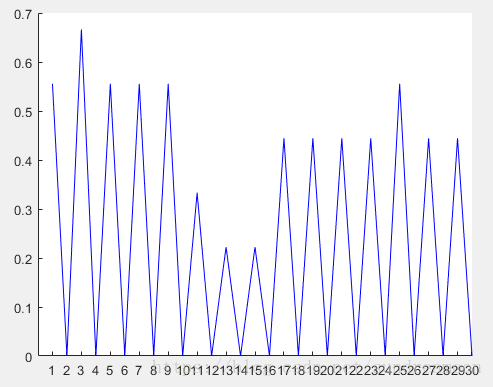
Task: Click the y-axis tick label 0.7
Action: click(x=23, y=14)
